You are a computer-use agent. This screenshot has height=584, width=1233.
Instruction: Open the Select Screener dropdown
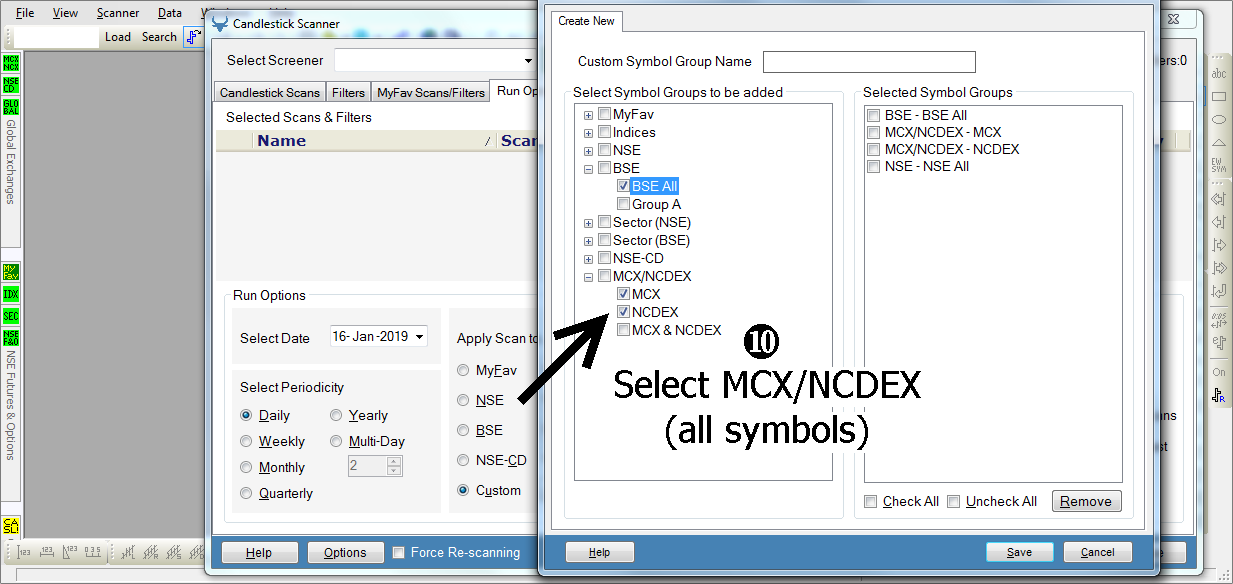[x=529, y=61]
